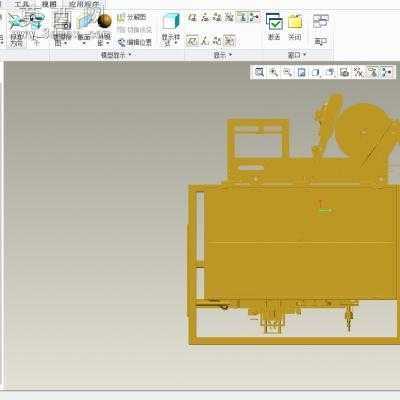Open Section (截面) dropdown arrow
Viewport: 400px width, 400px height.
coord(84,43)
